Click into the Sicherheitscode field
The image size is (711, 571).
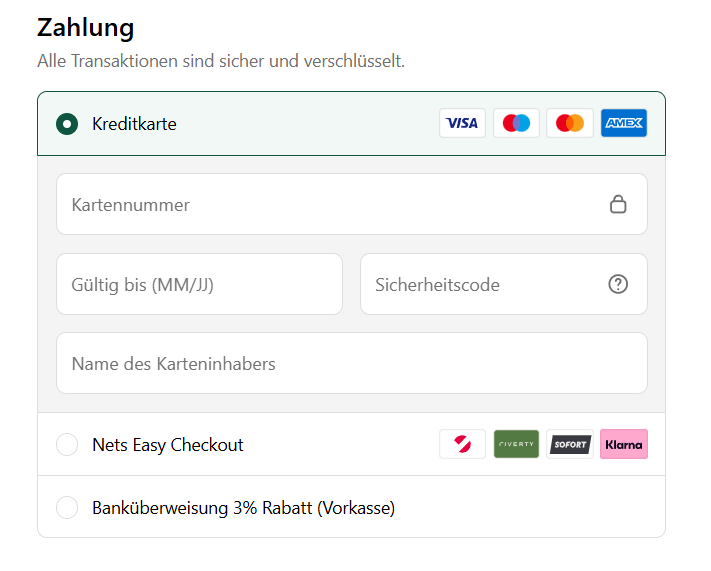click(480, 284)
